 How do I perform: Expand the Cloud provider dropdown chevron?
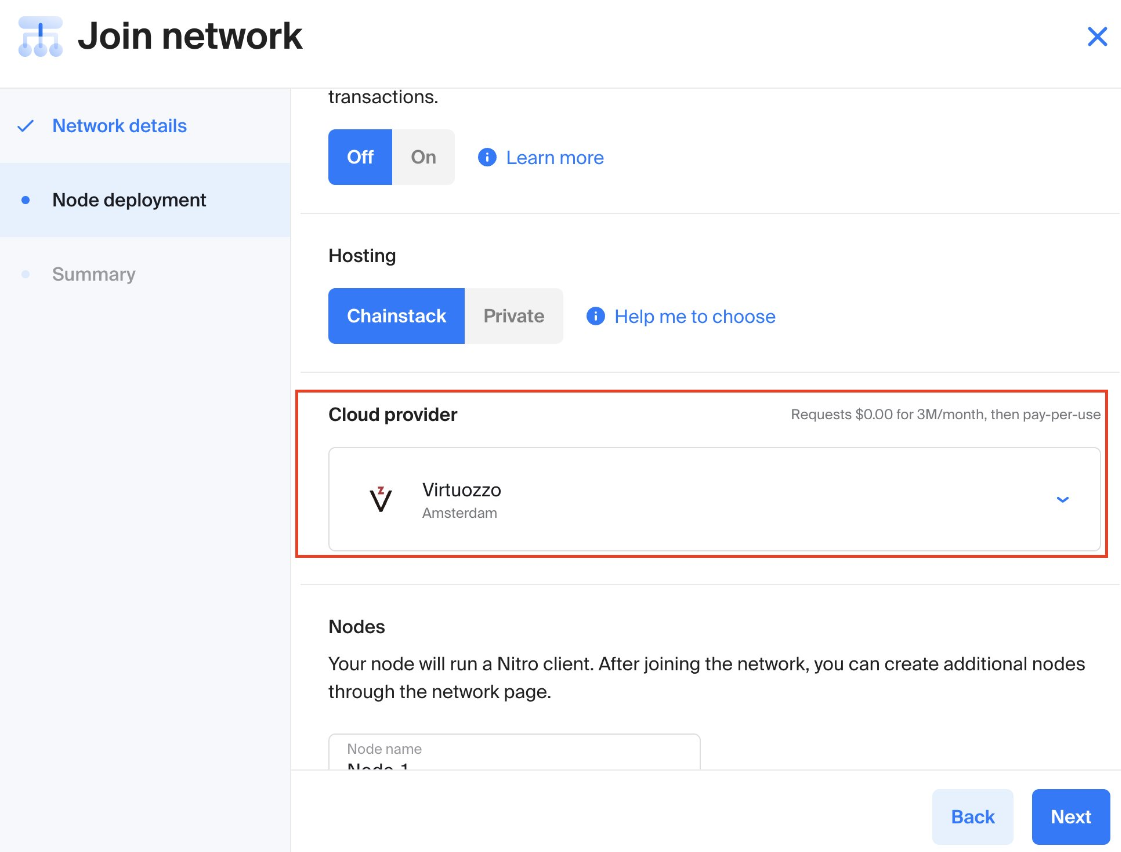click(1062, 499)
